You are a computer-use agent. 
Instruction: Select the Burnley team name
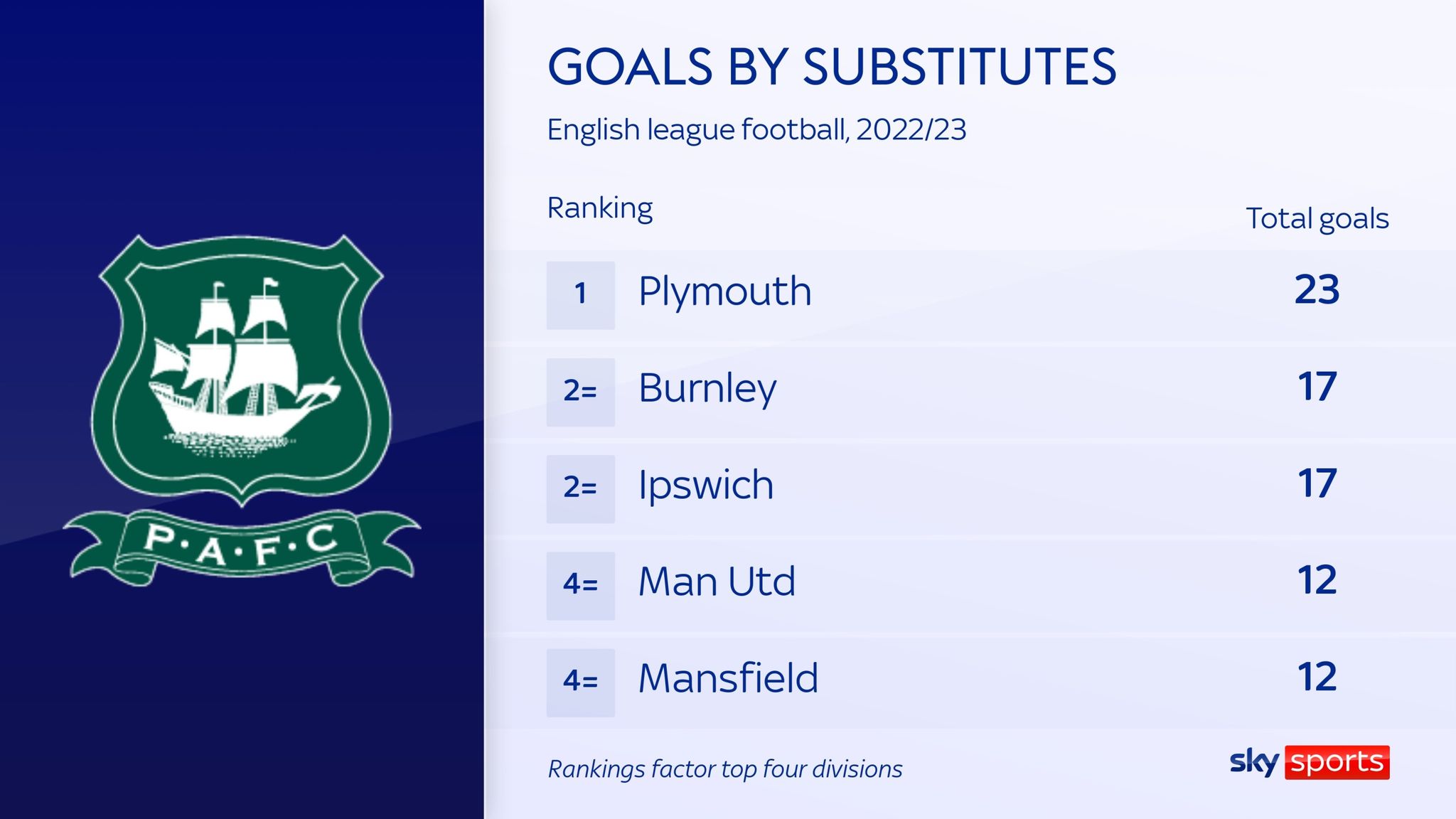pyautogui.click(x=707, y=389)
